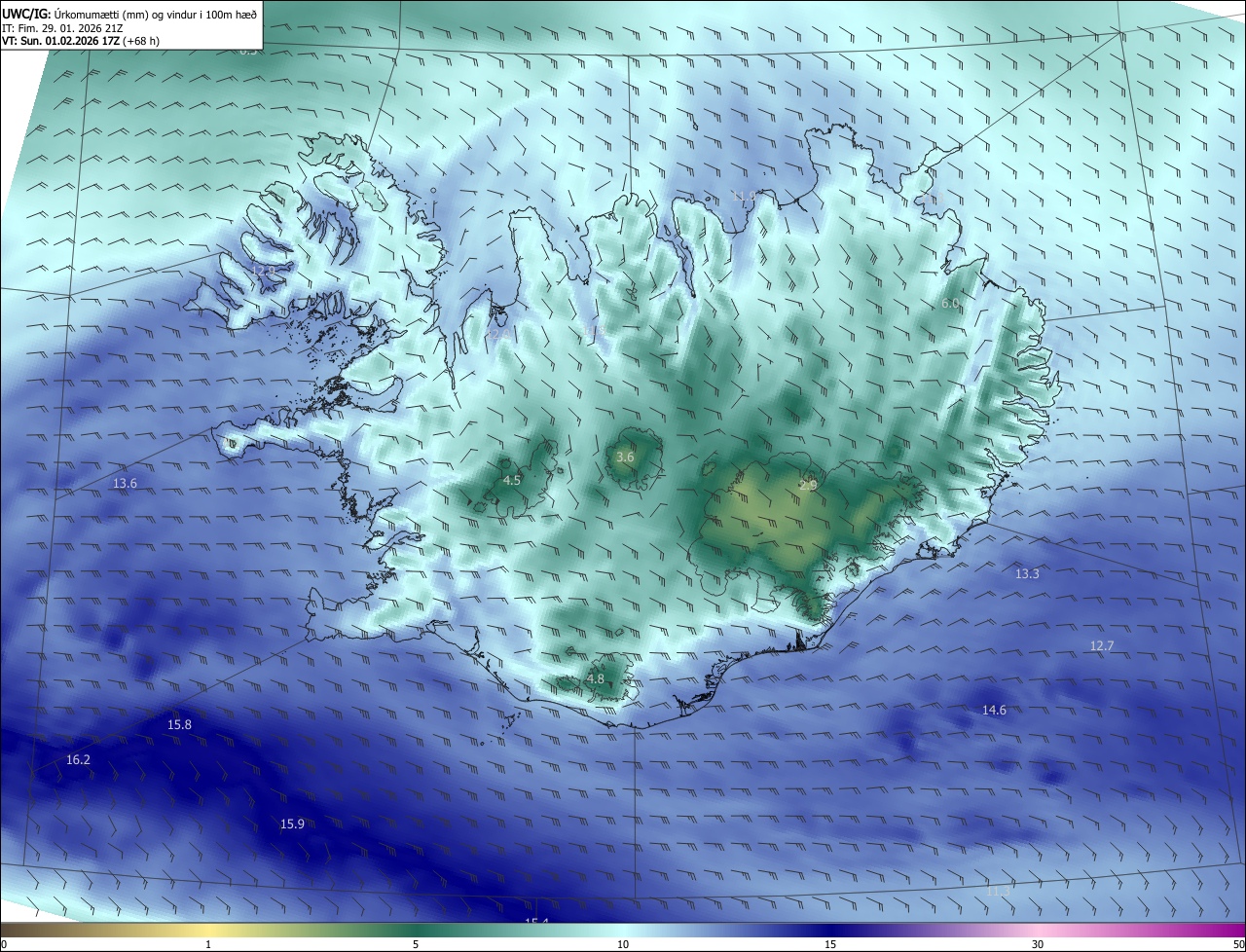Click the 4.8 value on the south coast glacier
The image size is (1246, 952).
[596, 678]
